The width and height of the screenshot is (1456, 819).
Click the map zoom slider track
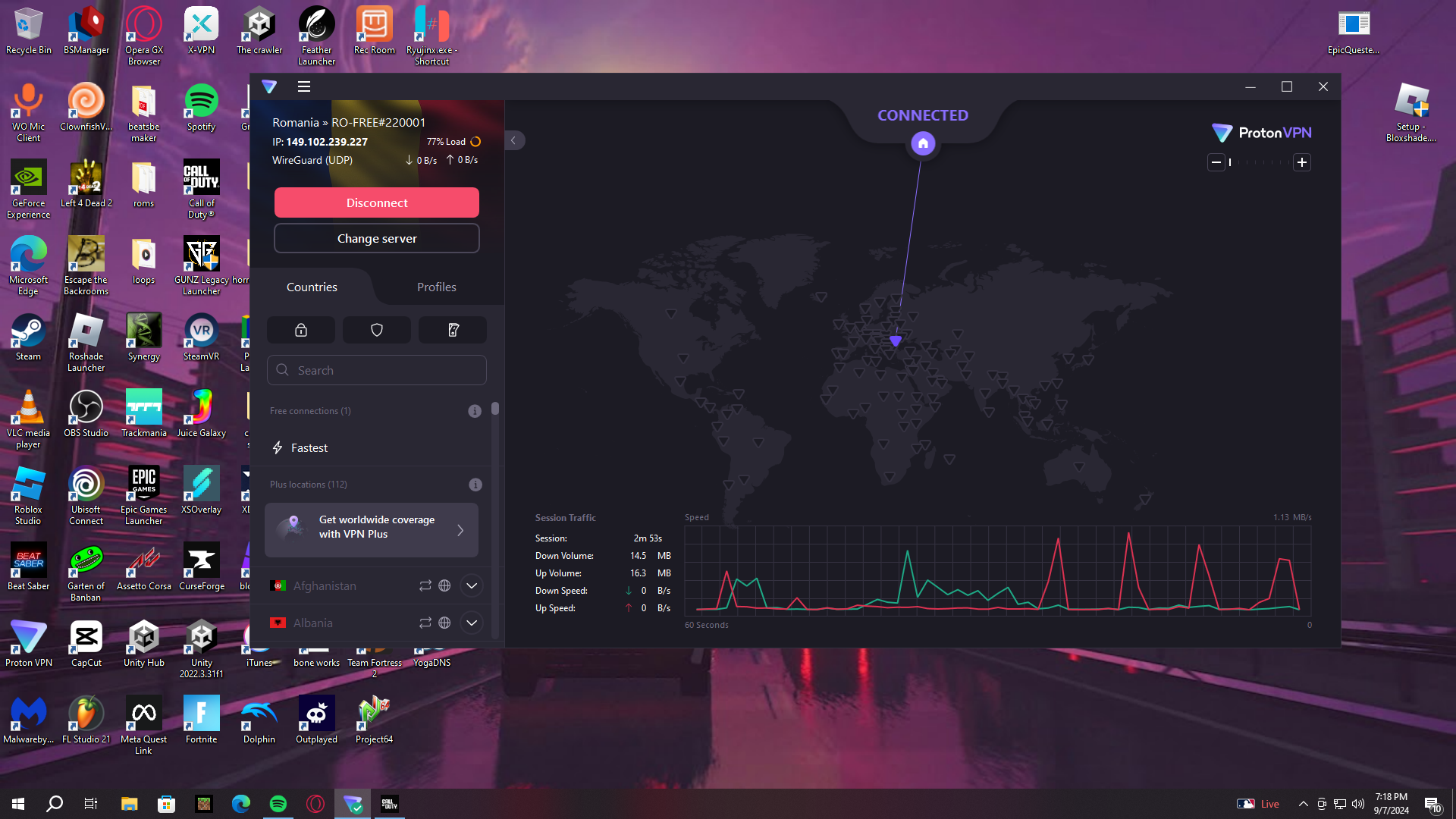[1259, 162]
